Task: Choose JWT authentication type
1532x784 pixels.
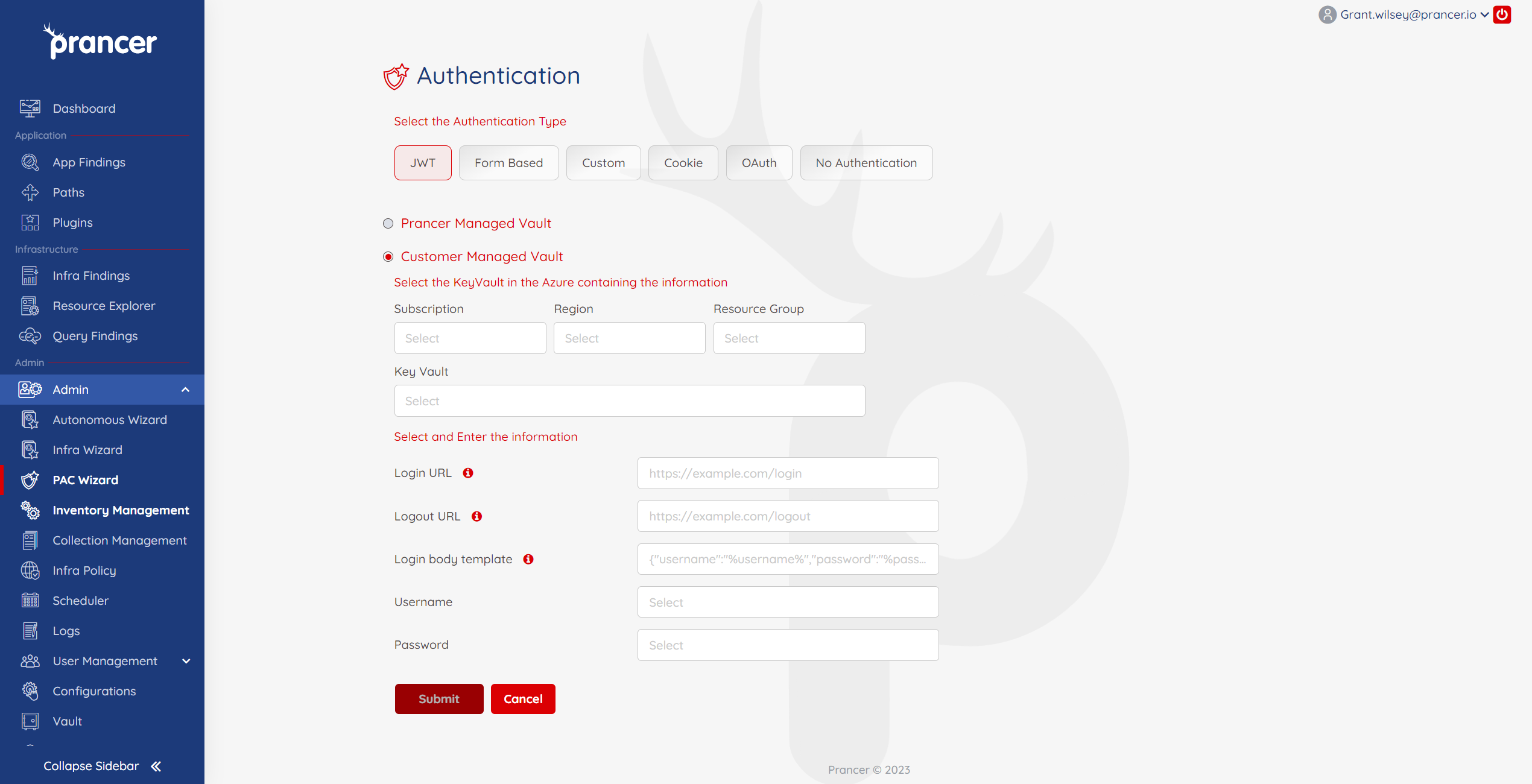Action: coord(423,163)
